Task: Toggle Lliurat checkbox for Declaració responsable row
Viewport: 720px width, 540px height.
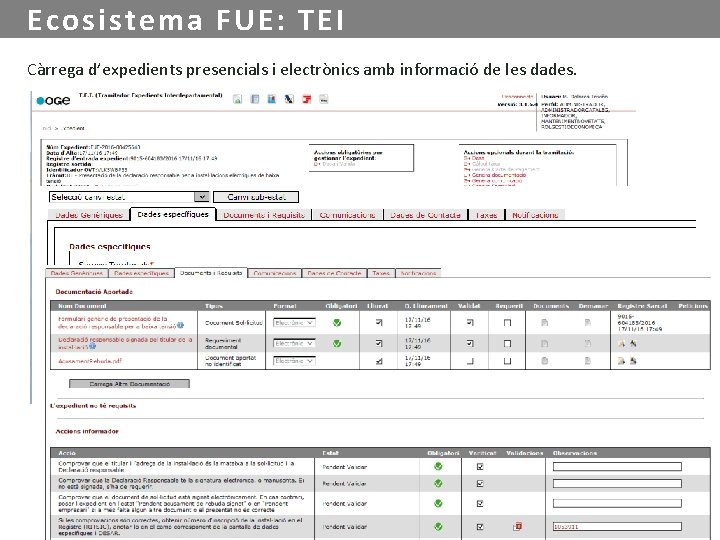Action: coord(379,343)
